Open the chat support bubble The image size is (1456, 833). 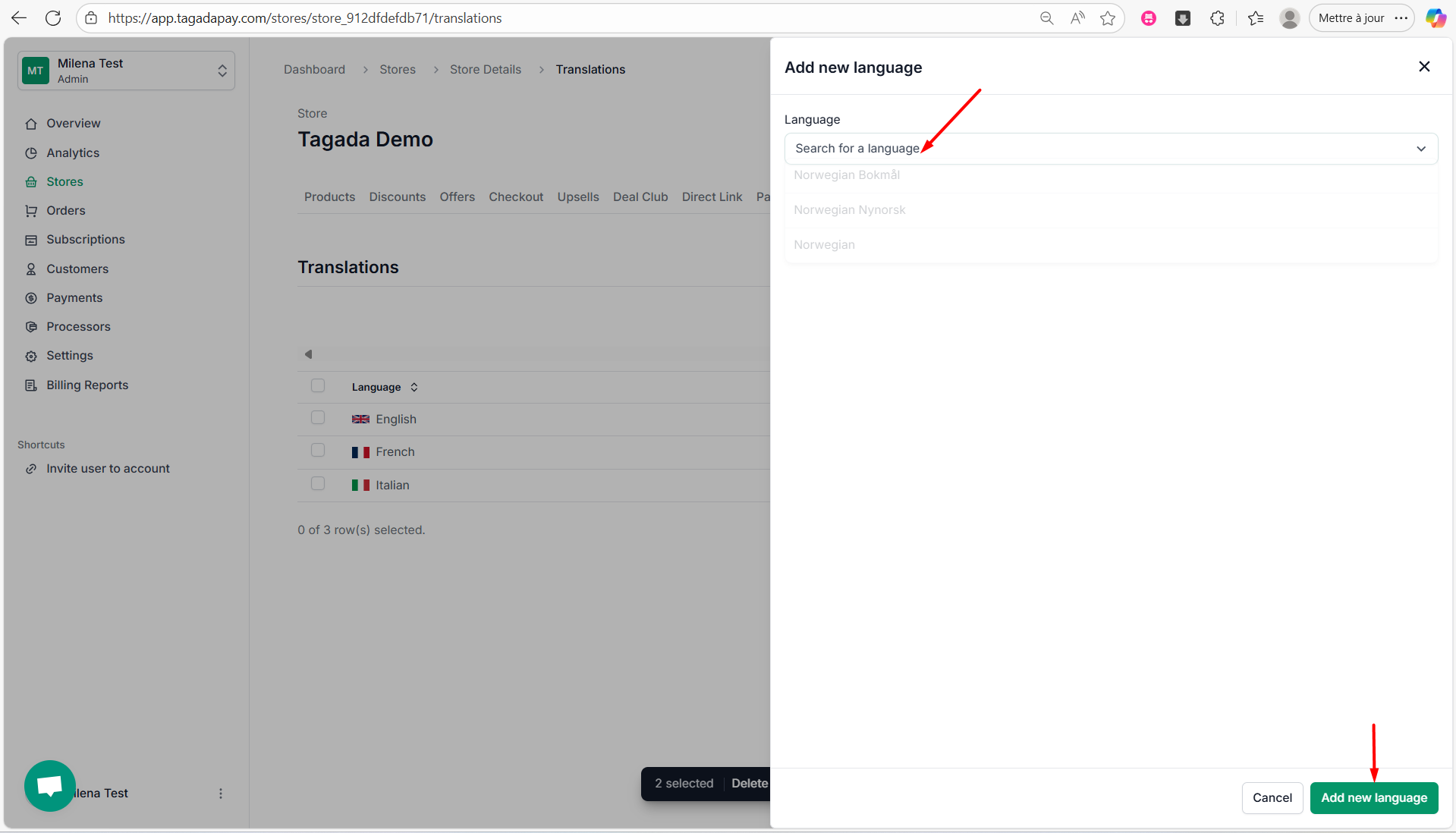coord(50,786)
